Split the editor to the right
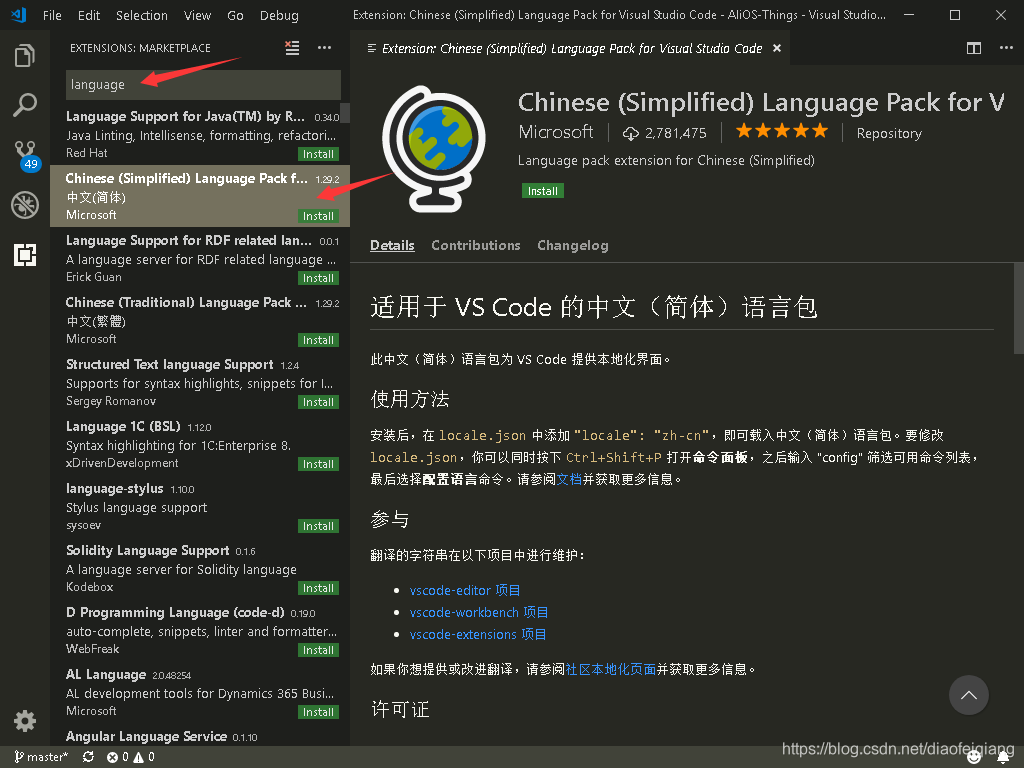Viewport: 1024px width, 768px height. [x=974, y=48]
